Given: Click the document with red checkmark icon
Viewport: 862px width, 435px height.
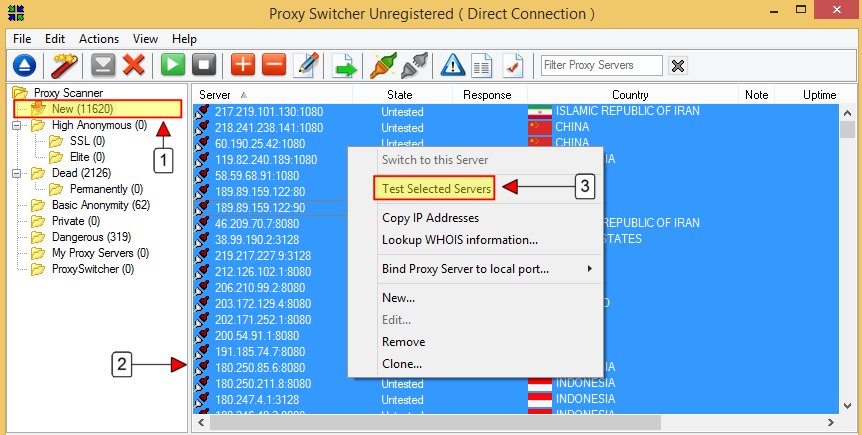Looking at the screenshot, I should [x=513, y=65].
